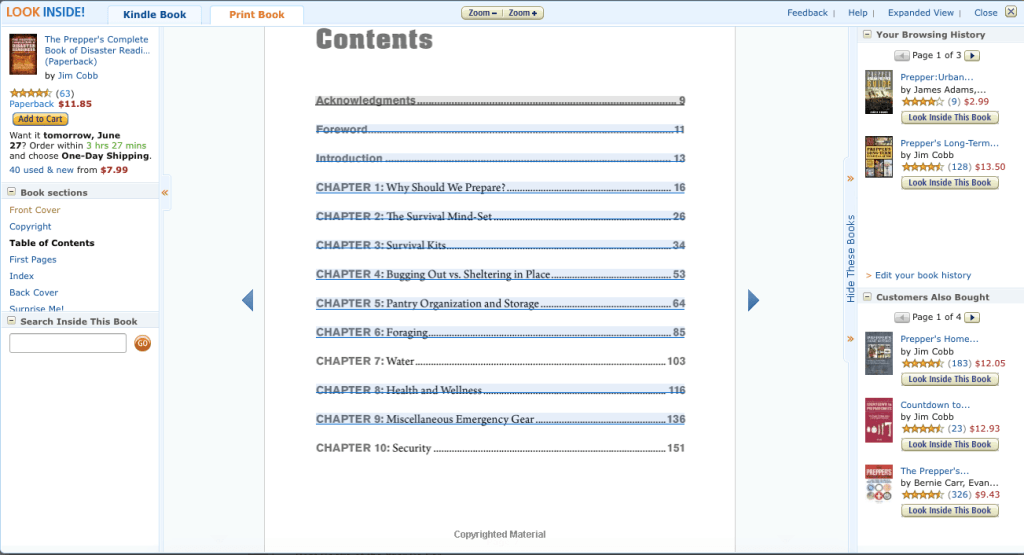Click the Close text link
1024x555 pixels.
(x=985, y=12)
